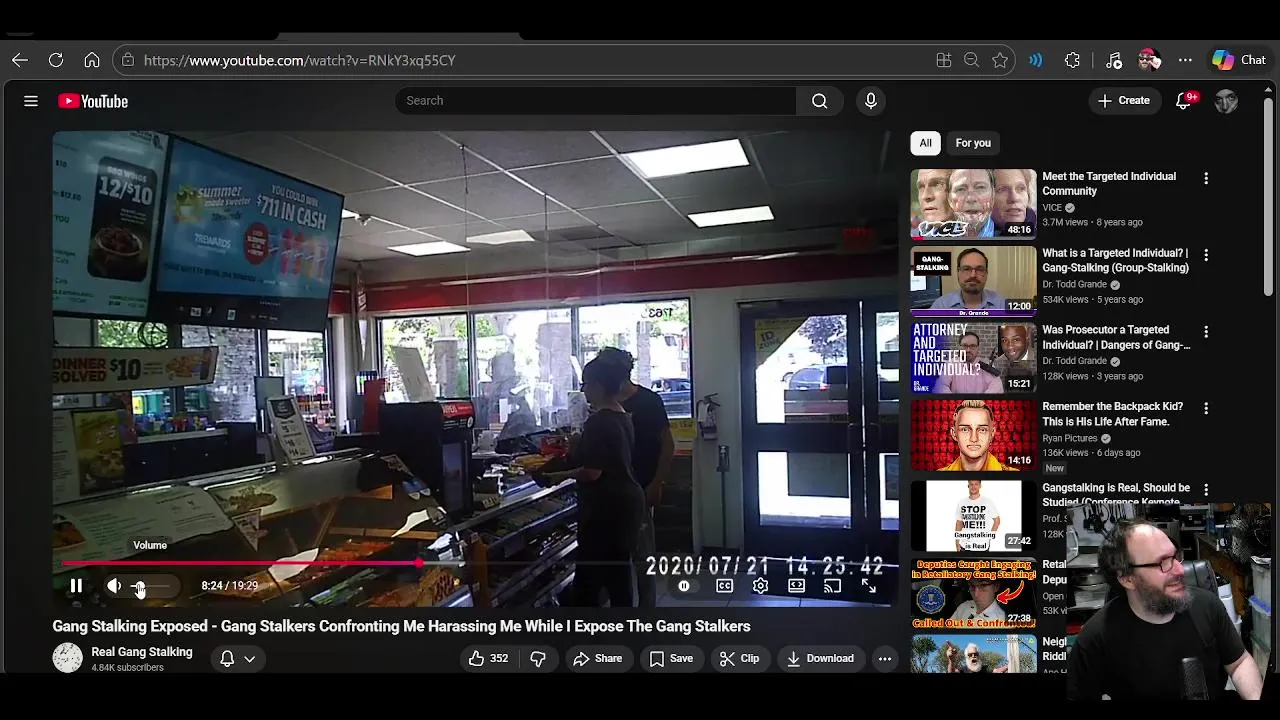The image size is (1280, 720).
Task: Start voice search with the microphone icon
Action: point(870,101)
